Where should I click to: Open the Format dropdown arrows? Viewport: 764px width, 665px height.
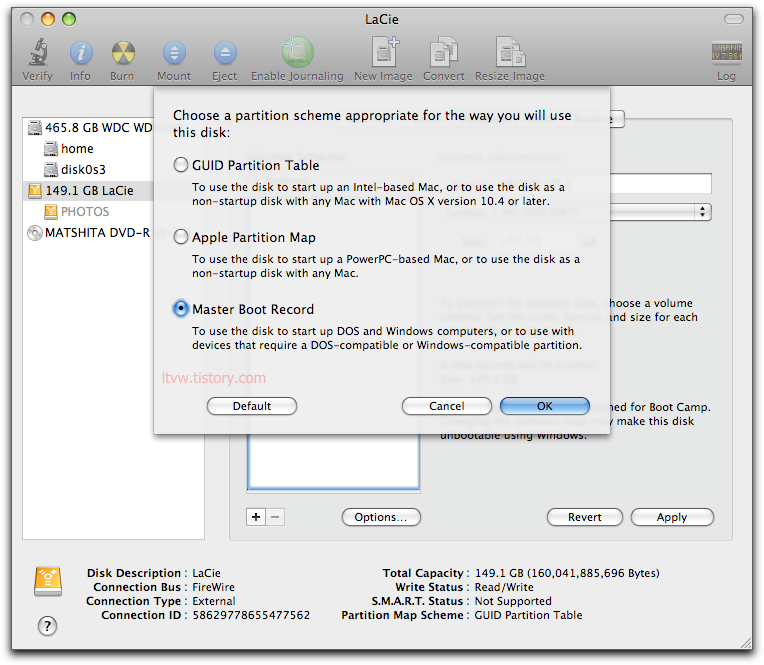pos(702,211)
